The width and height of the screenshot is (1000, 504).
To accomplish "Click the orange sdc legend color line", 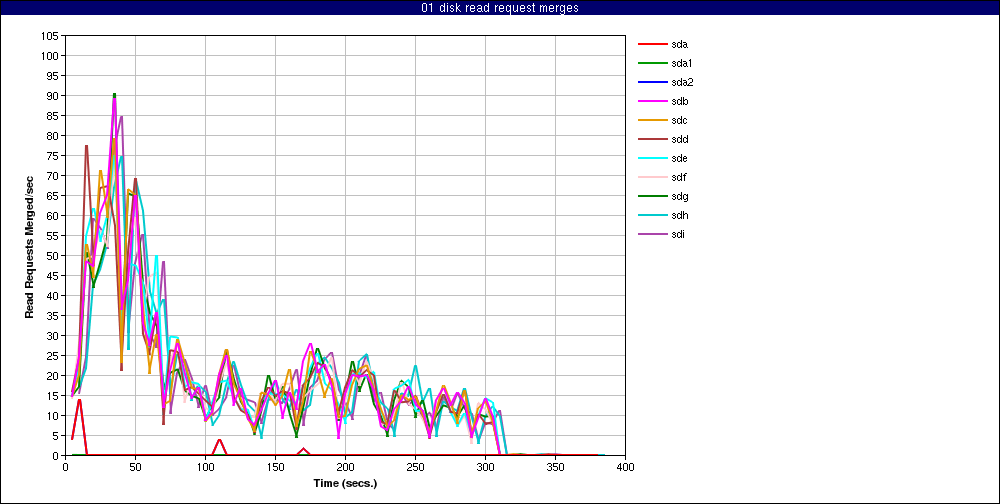I will pyautogui.click(x=651, y=121).
